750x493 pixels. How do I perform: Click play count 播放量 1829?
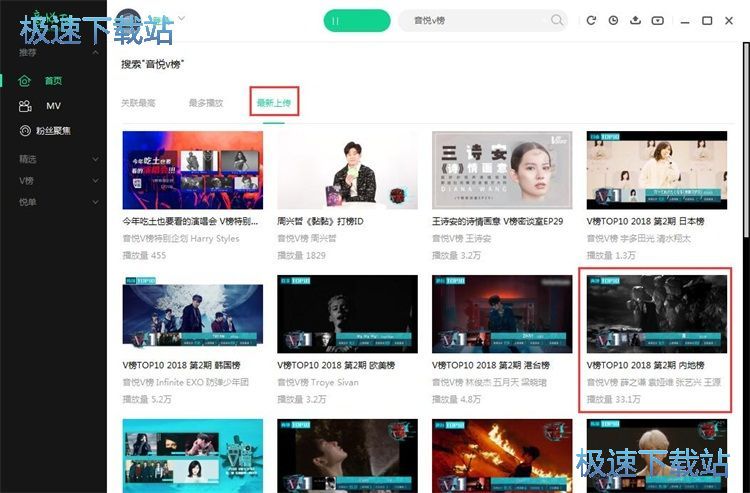click(x=301, y=255)
